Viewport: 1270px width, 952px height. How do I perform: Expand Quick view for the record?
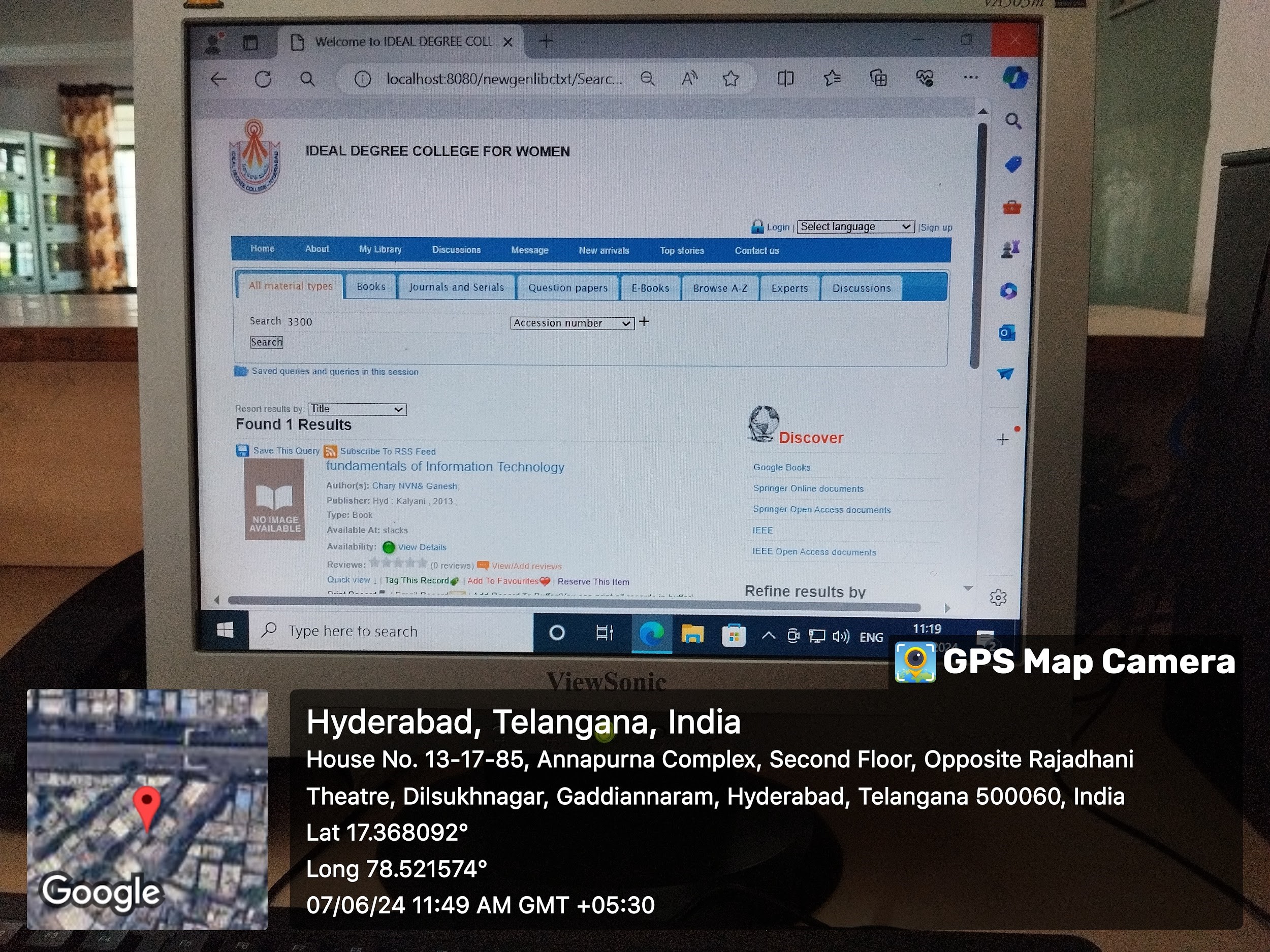[x=352, y=580]
